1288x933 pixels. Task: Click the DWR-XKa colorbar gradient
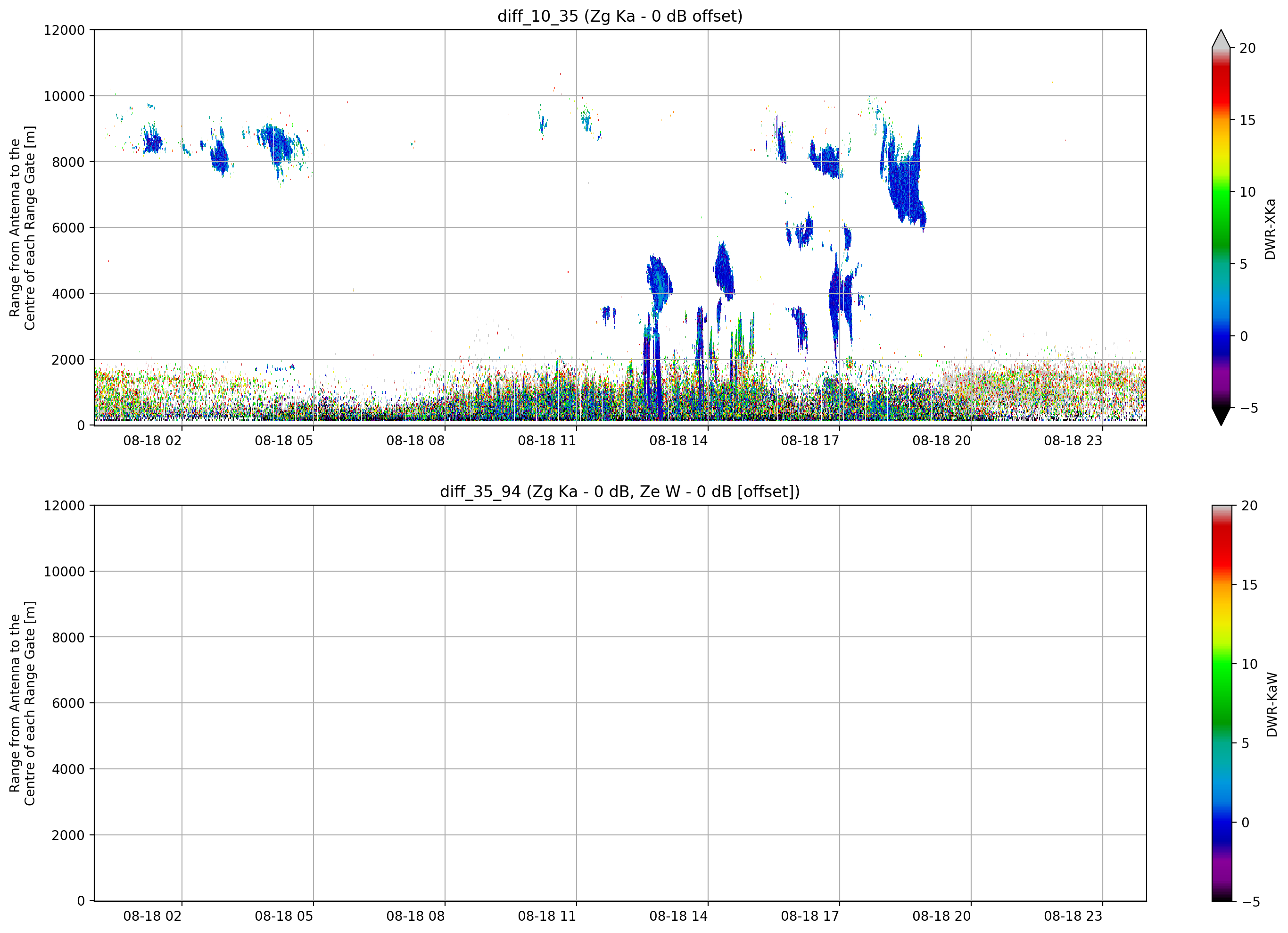pyautogui.click(x=1221, y=228)
